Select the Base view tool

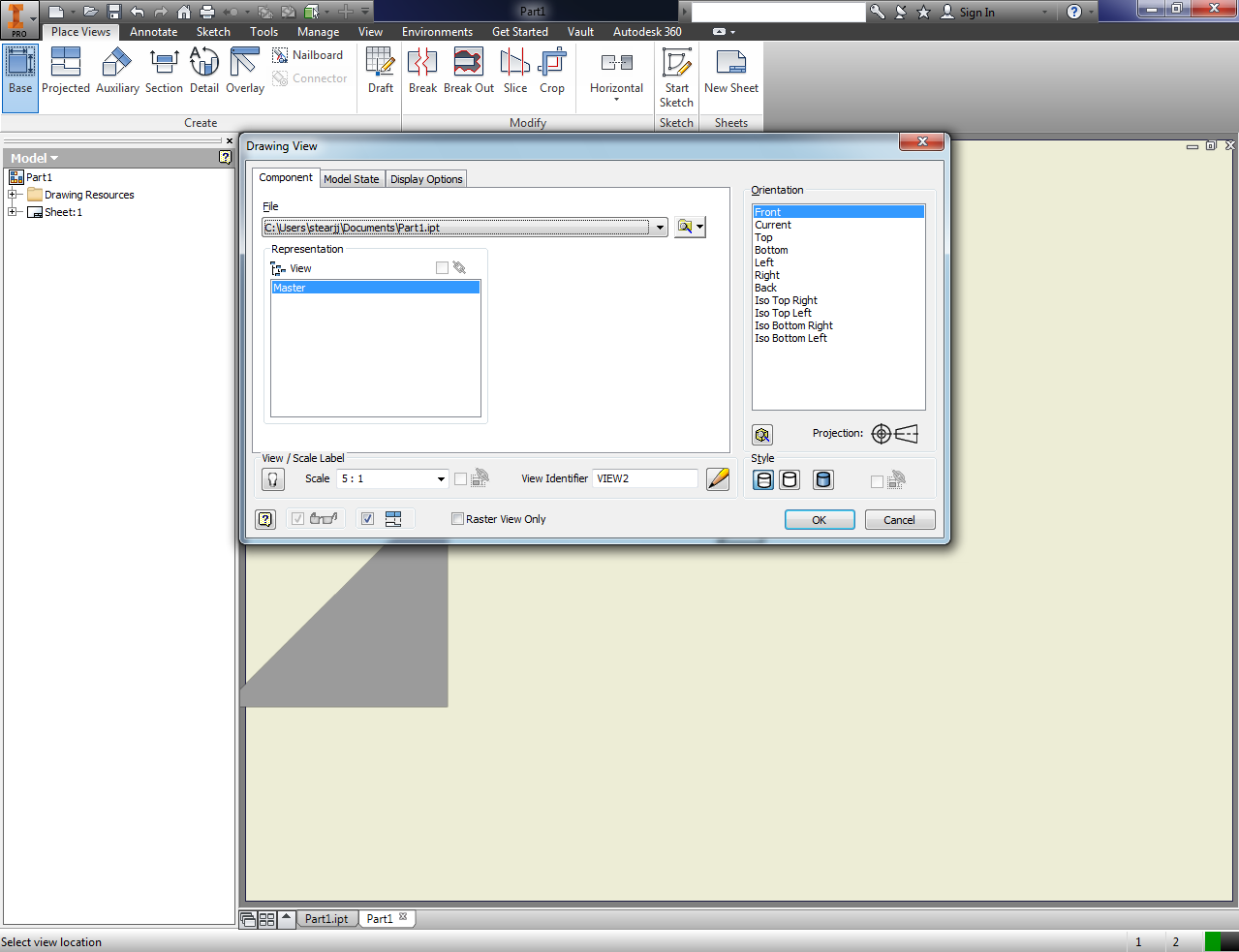tap(19, 71)
